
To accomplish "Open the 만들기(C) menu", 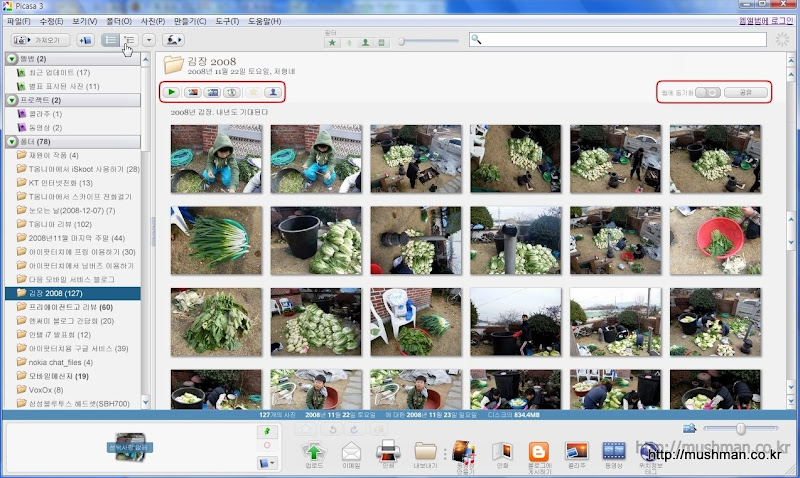I will (190, 21).
